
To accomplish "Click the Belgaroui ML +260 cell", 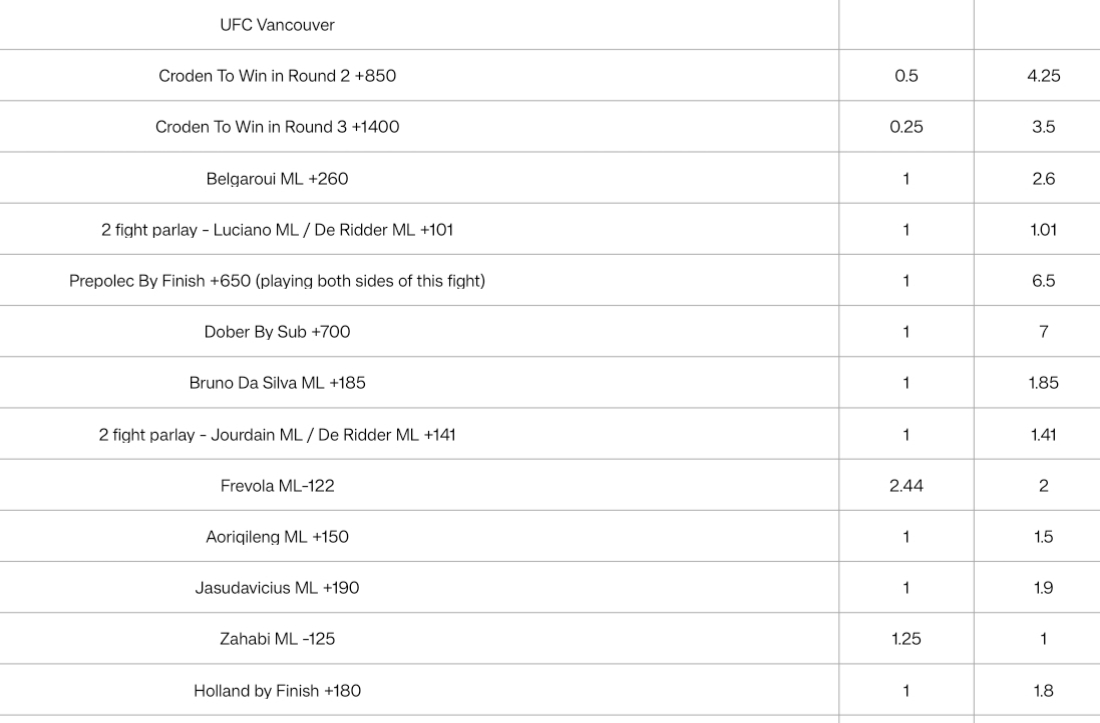I will pos(277,179).
